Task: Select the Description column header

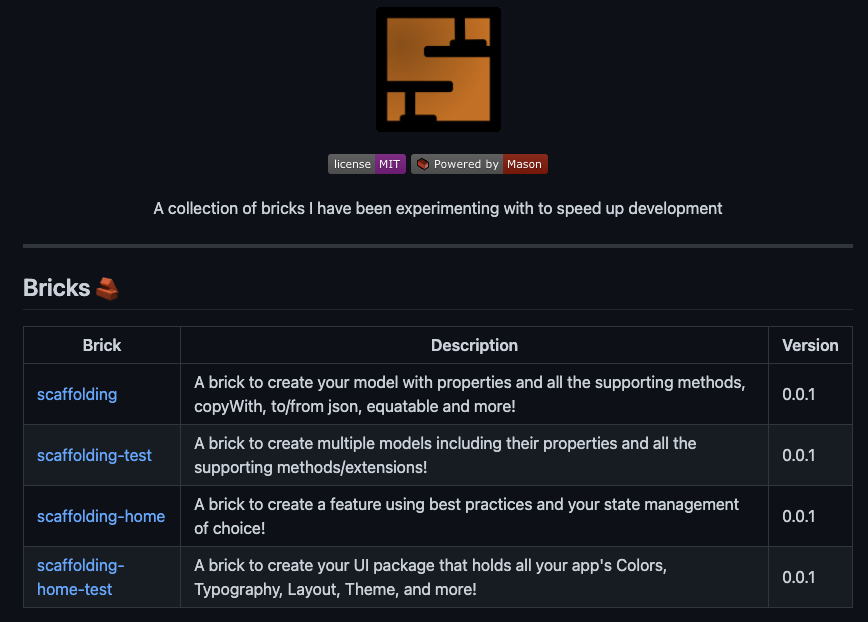Action: (474, 345)
